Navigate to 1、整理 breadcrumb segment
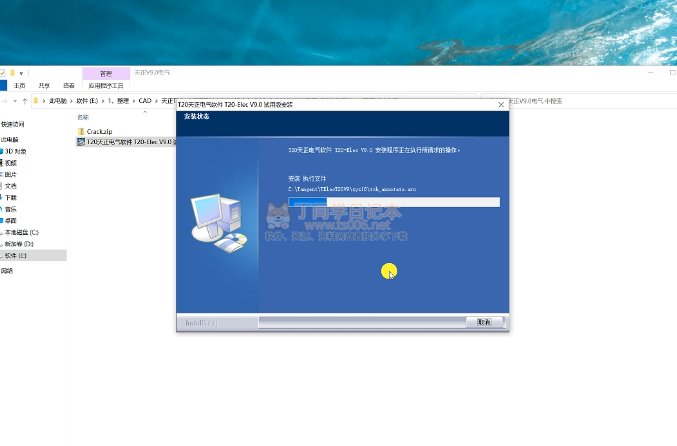This screenshot has height=446, width=677. 118,101
